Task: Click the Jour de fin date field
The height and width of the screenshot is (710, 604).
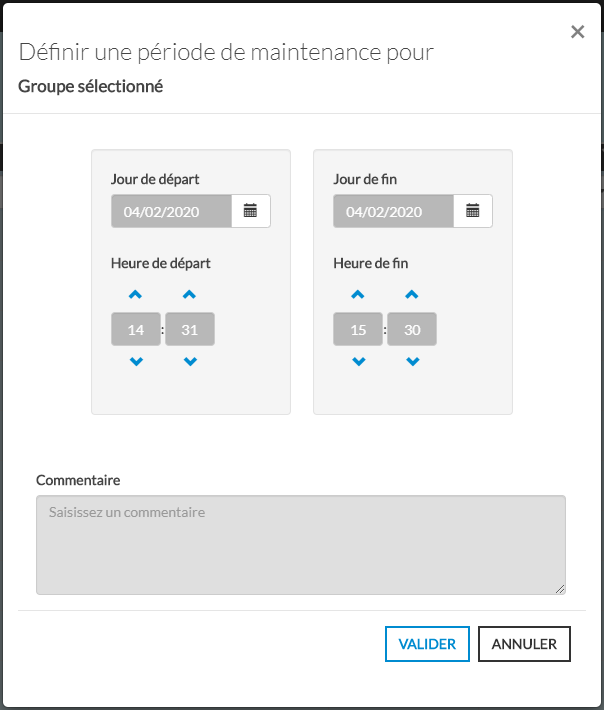Action: (394, 211)
